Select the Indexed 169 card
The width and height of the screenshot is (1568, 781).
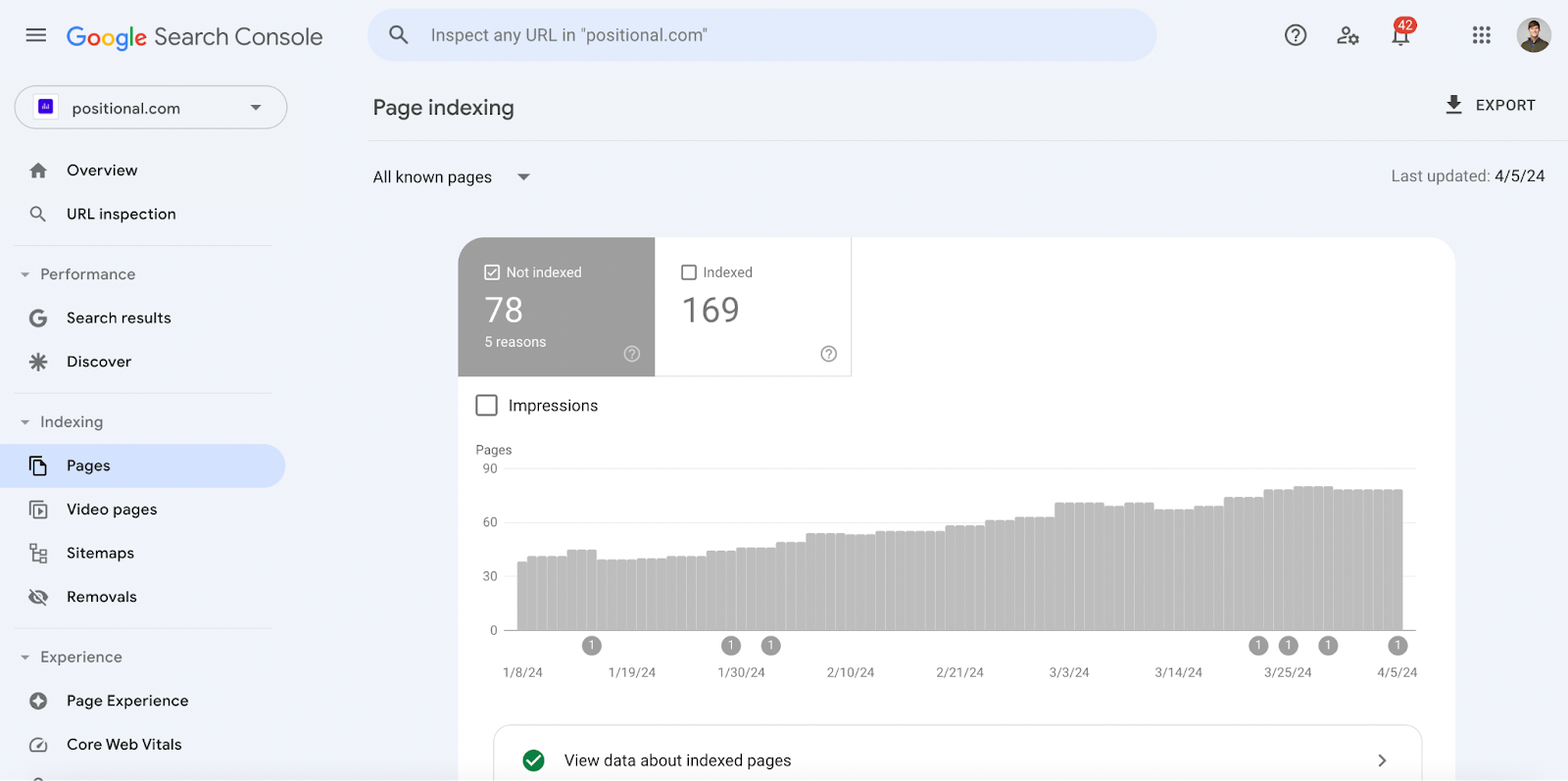click(753, 307)
